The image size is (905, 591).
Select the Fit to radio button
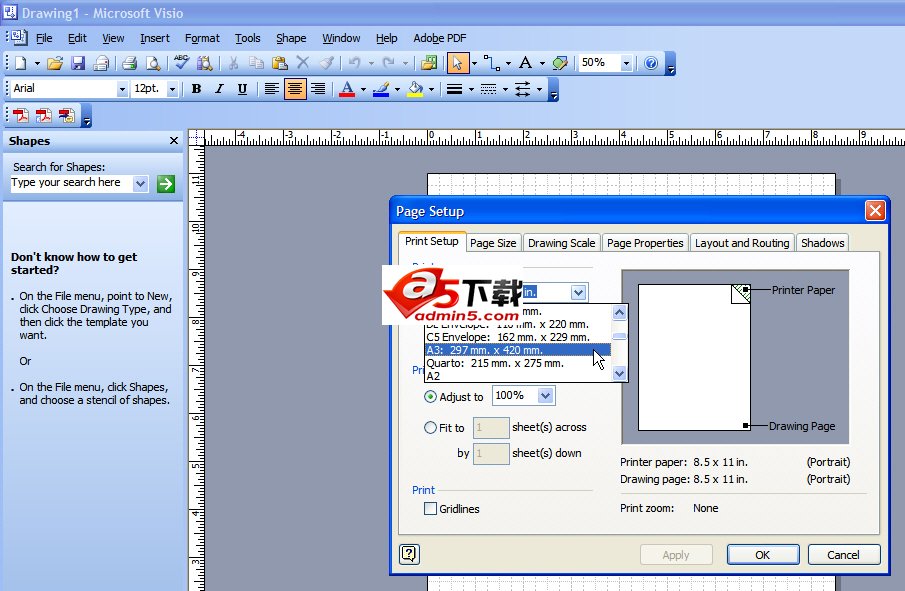coord(431,428)
